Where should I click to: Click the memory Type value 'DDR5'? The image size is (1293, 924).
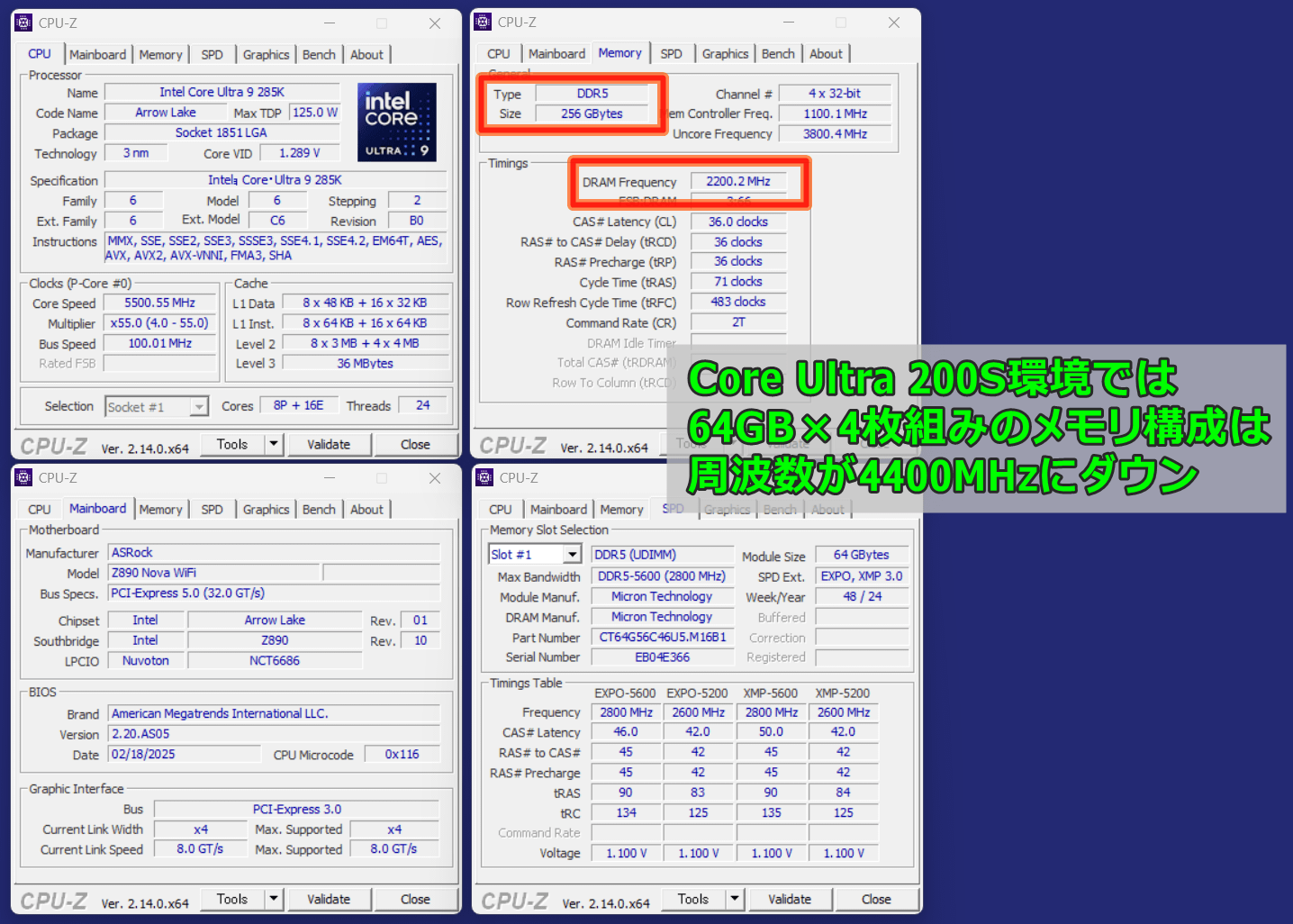click(x=592, y=94)
